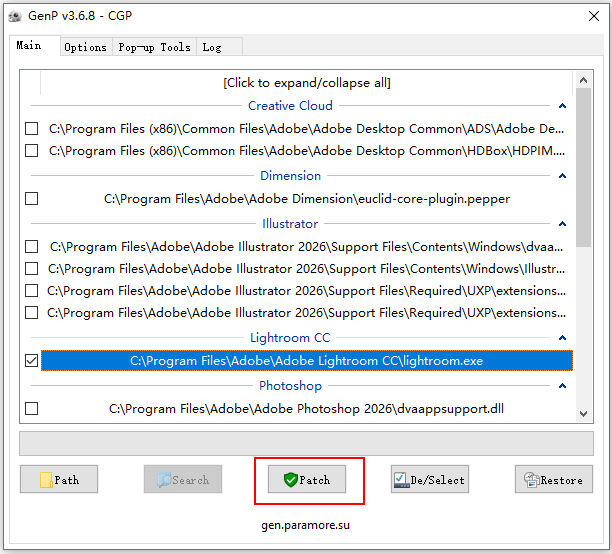Click the GenP app icon in title bar
Viewport: 612px width, 554px height.
coord(15,16)
